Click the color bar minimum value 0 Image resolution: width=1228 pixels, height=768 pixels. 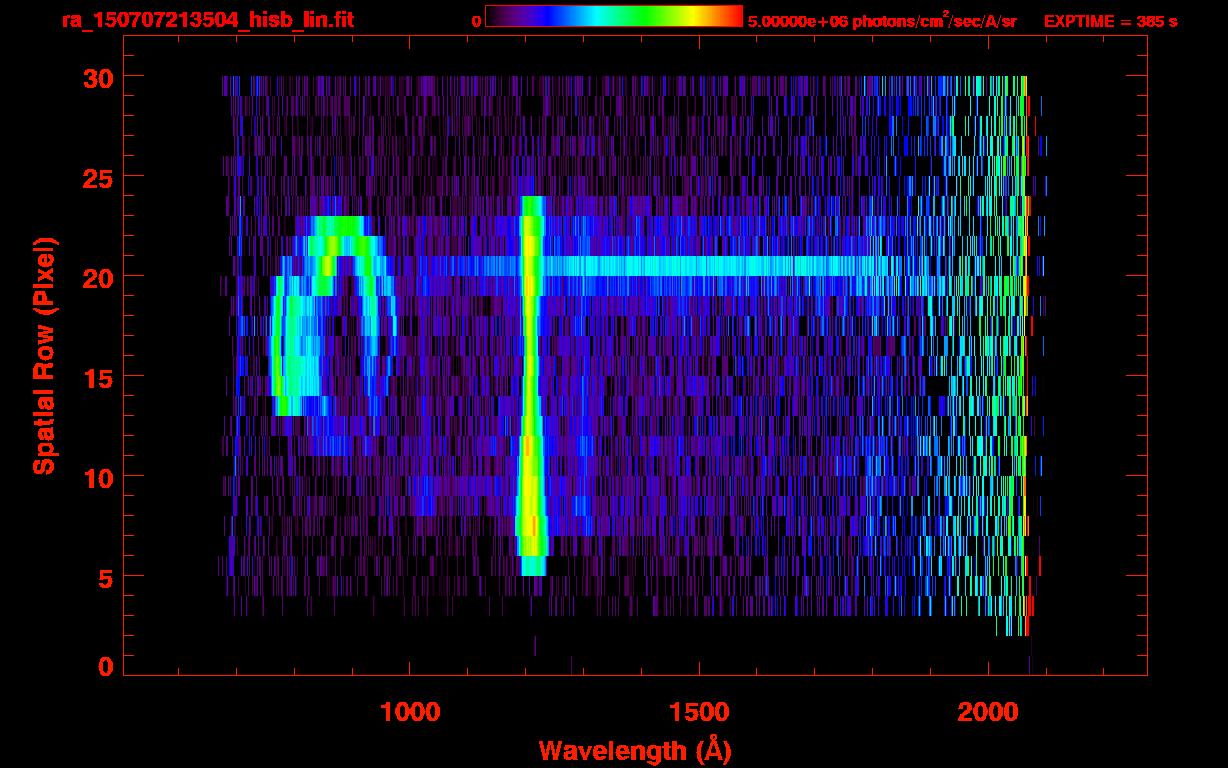click(x=476, y=21)
